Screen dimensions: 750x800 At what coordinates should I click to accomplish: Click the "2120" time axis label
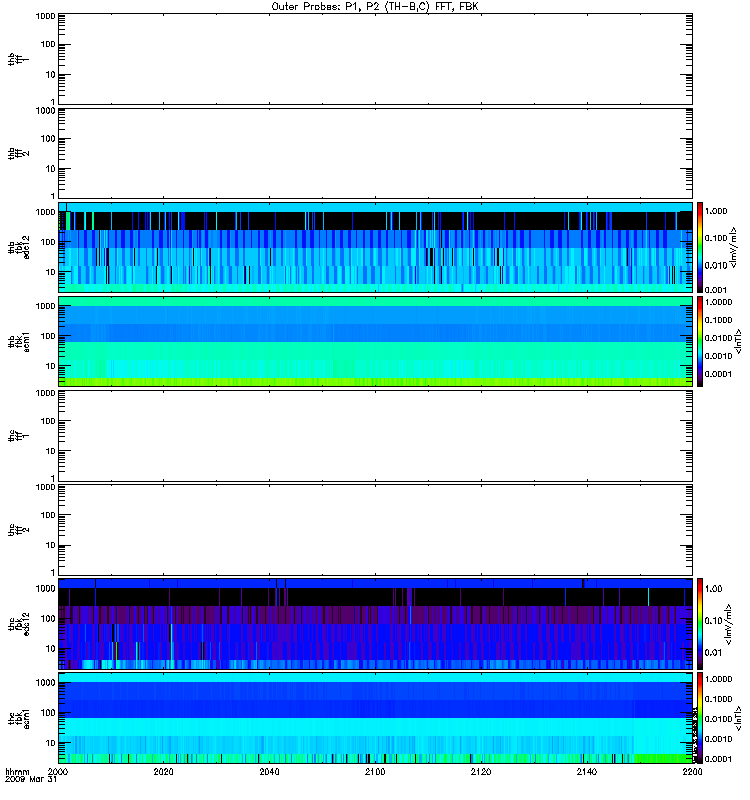click(x=481, y=772)
